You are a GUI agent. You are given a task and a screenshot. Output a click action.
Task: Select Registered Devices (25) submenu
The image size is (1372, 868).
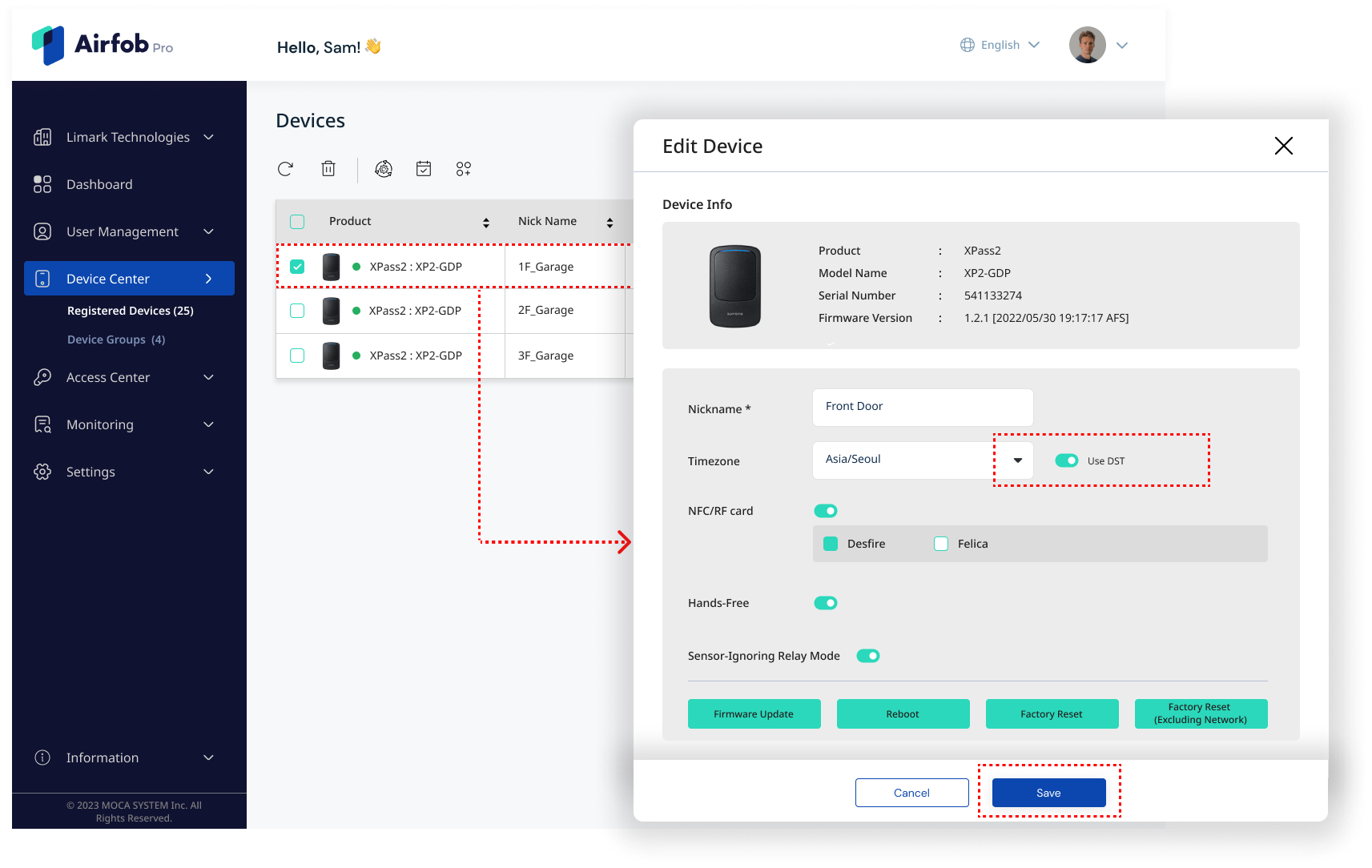point(131,311)
